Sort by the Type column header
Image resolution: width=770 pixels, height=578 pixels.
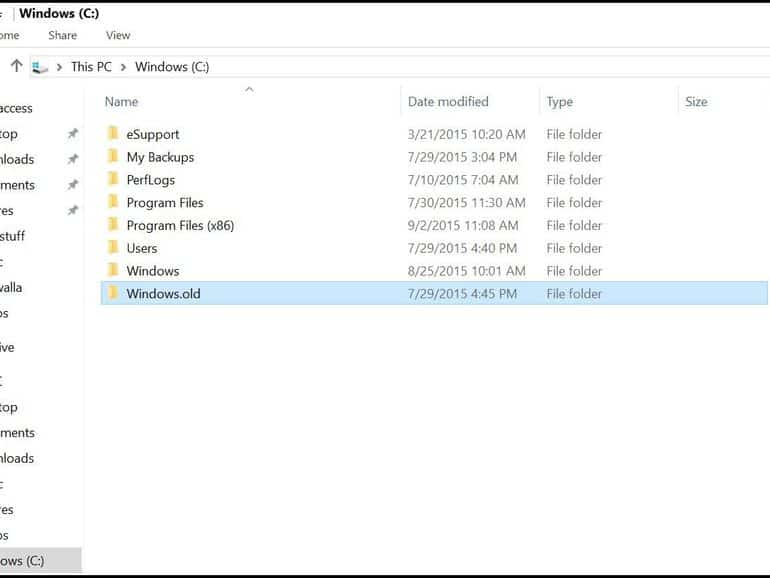point(559,102)
